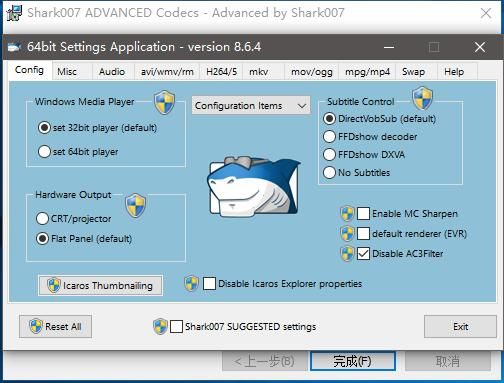Tick the Shark007 SUGGESTED settings checkbox

(176, 327)
